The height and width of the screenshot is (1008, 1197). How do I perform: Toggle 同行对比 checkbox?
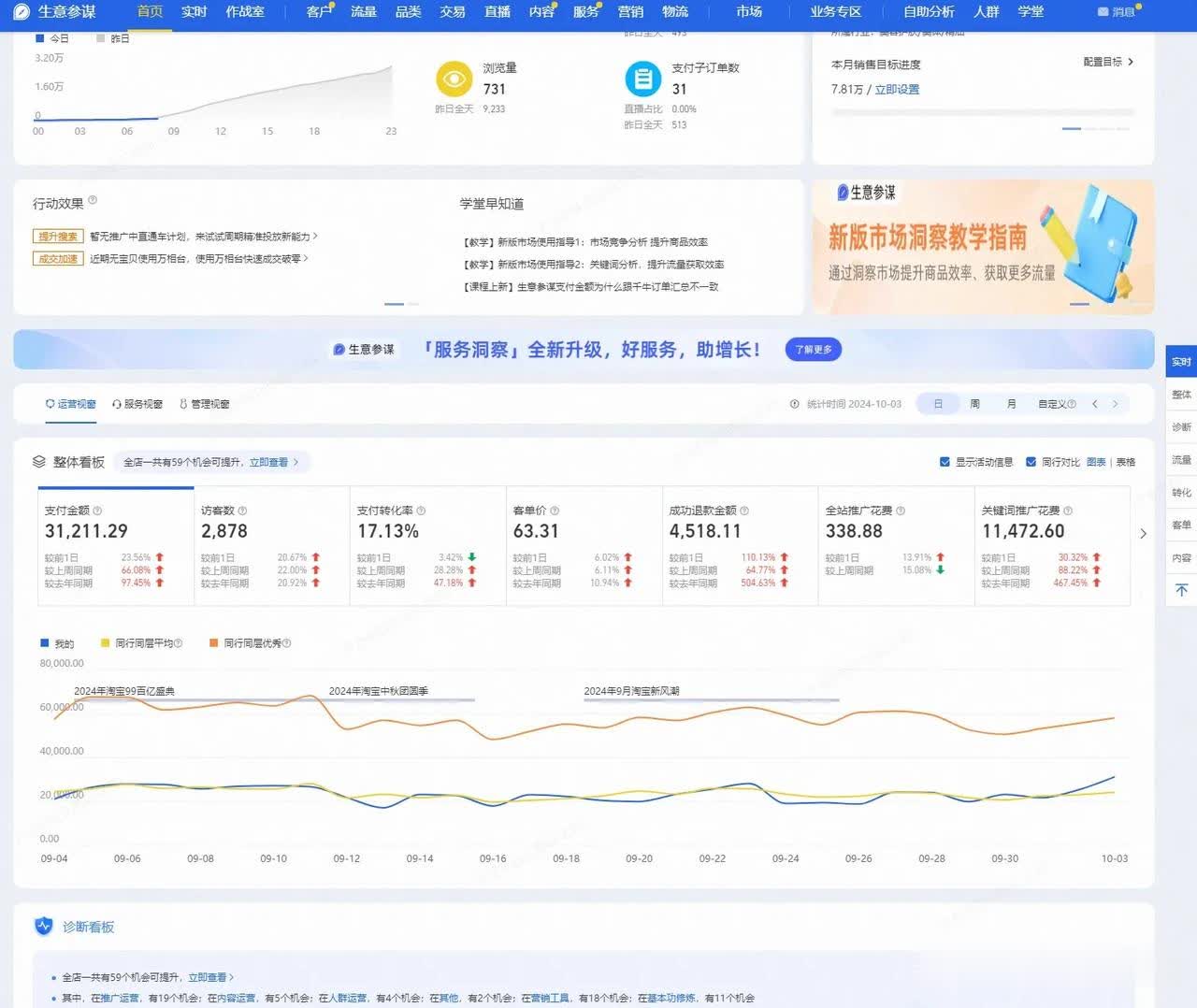tap(1031, 462)
